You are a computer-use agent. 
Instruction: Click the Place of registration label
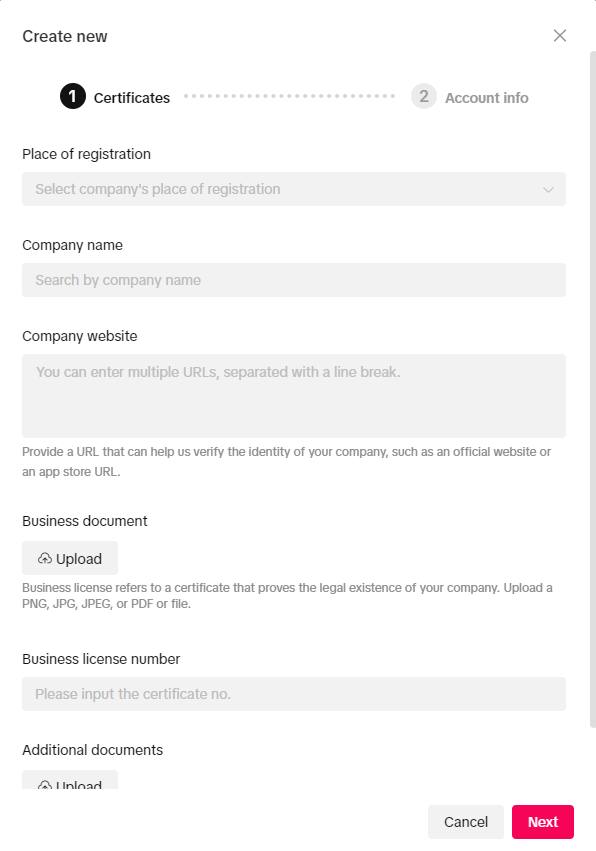pyautogui.click(x=86, y=154)
